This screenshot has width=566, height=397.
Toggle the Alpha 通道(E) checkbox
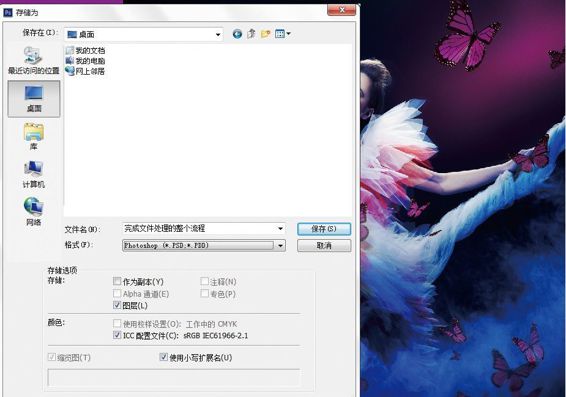(x=117, y=293)
